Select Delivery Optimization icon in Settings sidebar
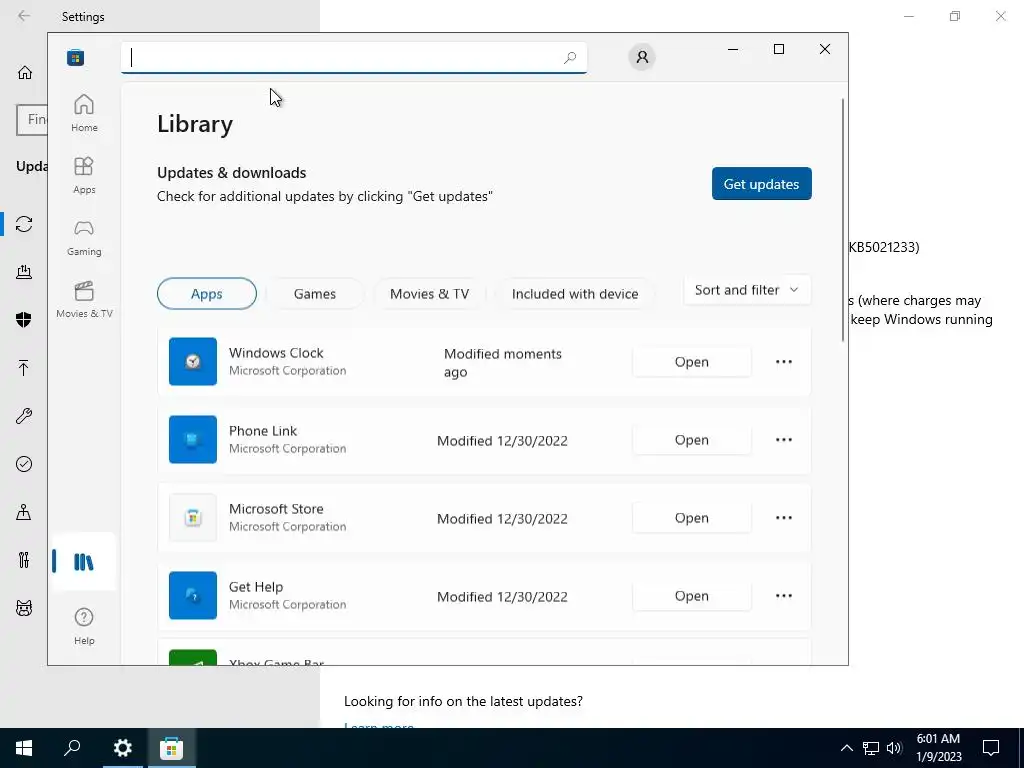This screenshot has height=768, width=1024. [x=24, y=272]
